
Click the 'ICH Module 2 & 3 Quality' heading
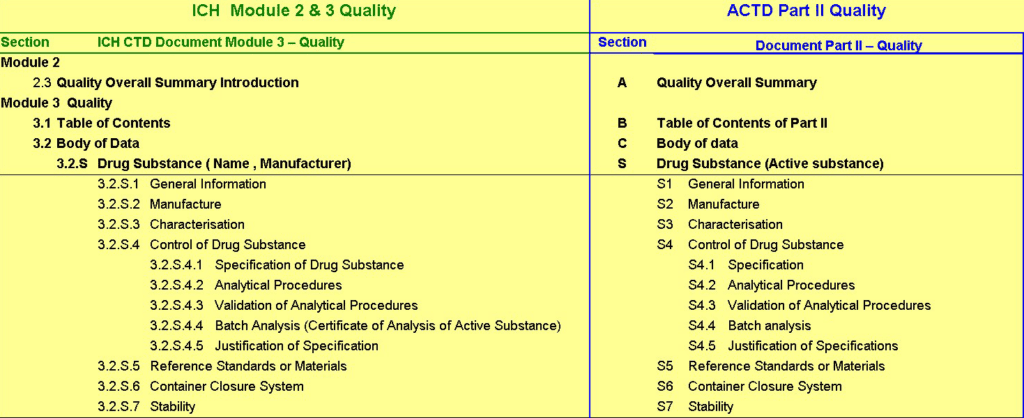pyautogui.click(x=293, y=12)
